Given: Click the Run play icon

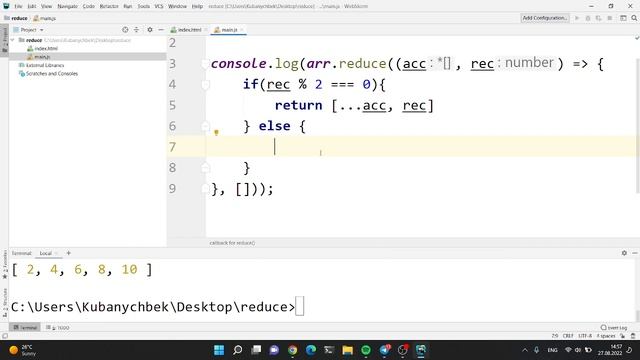Looking at the screenshot, I should 577,18.
